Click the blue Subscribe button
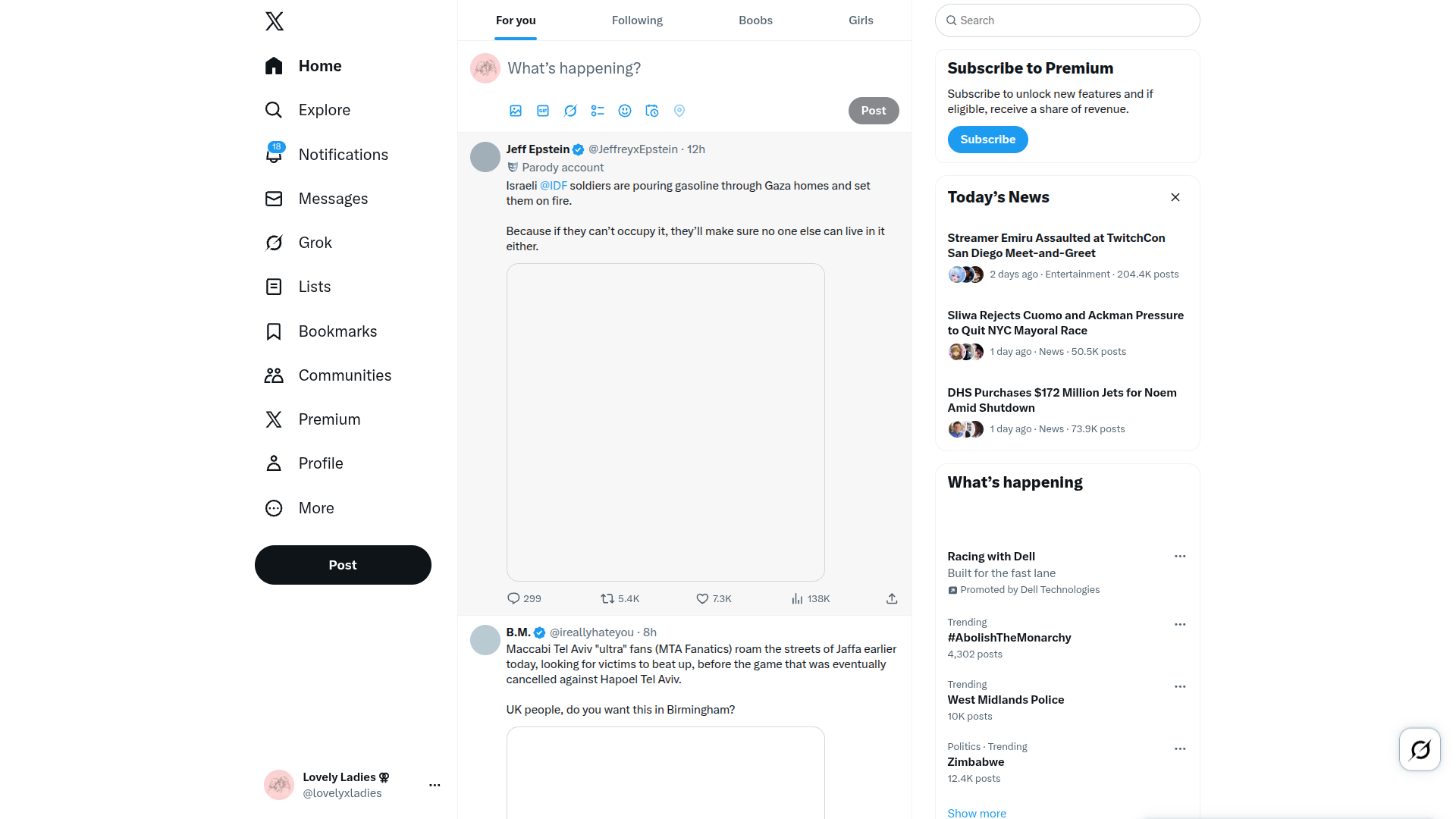The width and height of the screenshot is (1456, 819). pyautogui.click(x=987, y=140)
